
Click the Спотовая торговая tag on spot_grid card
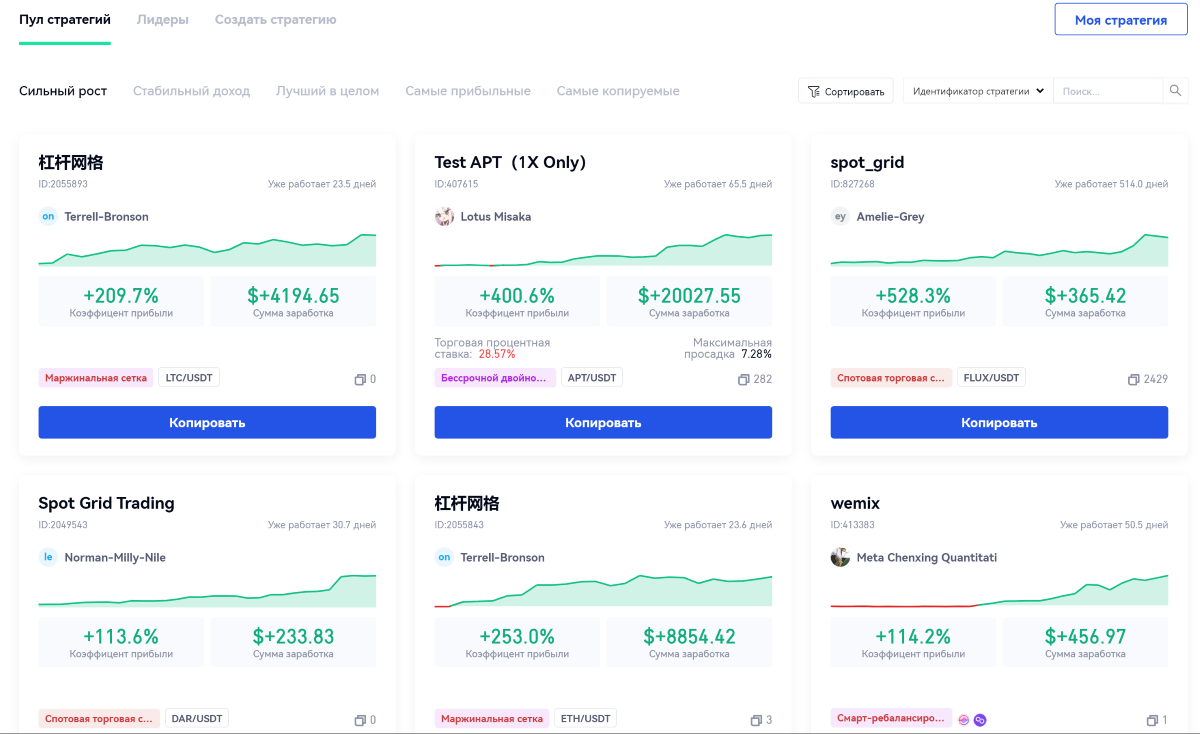891,378
